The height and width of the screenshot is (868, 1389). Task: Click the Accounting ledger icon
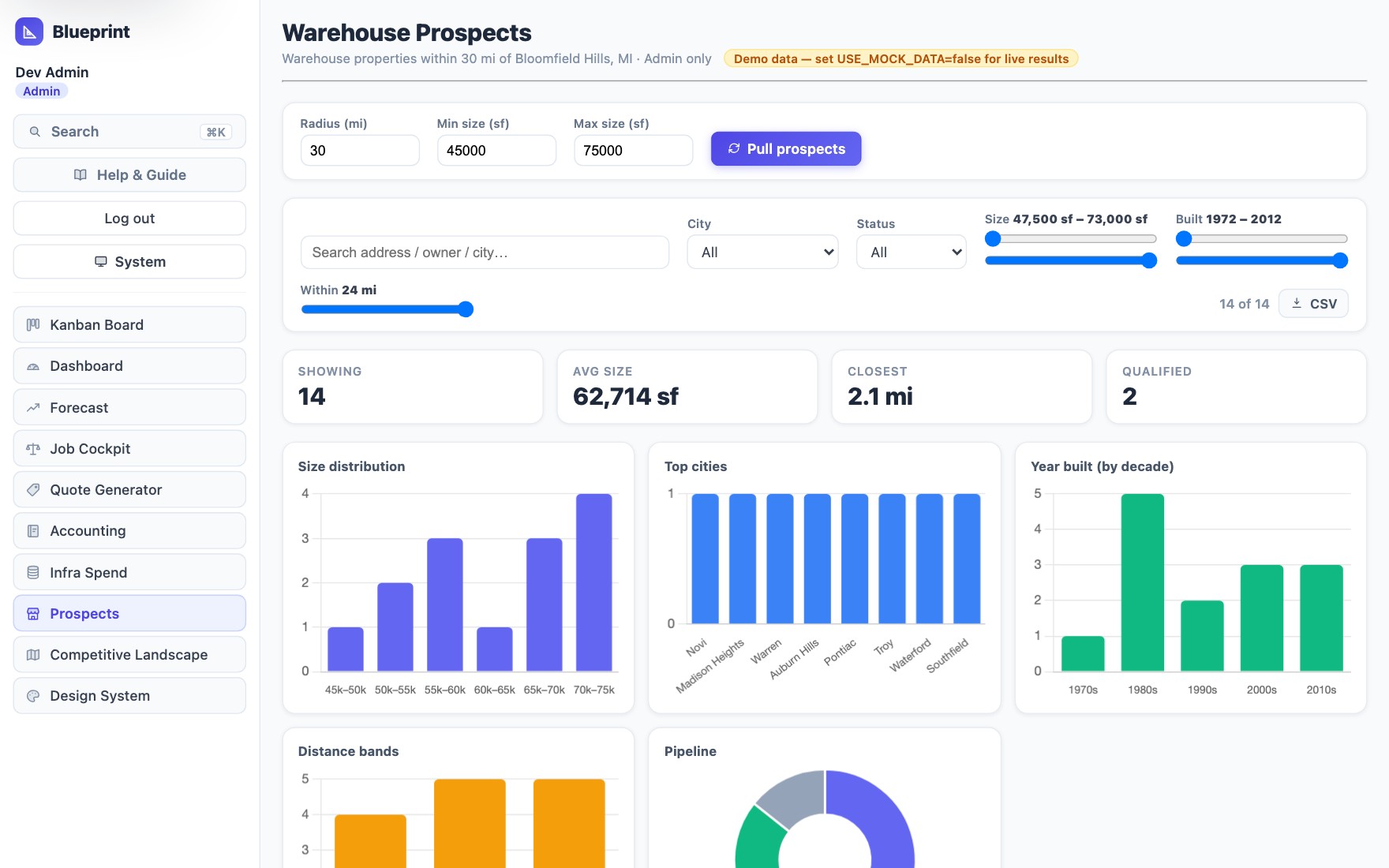33,531
